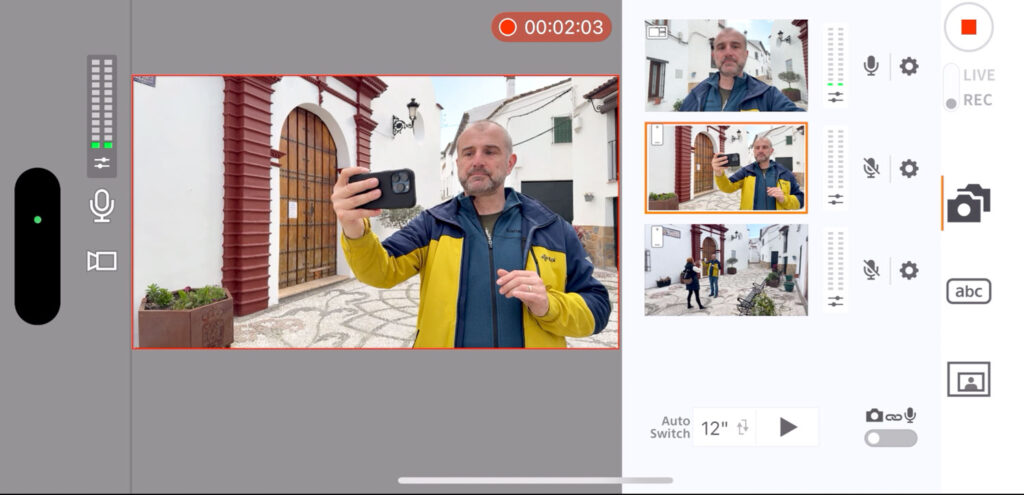Start Auto Switch with the play button

pyautogui.click(x=788, y=428)
